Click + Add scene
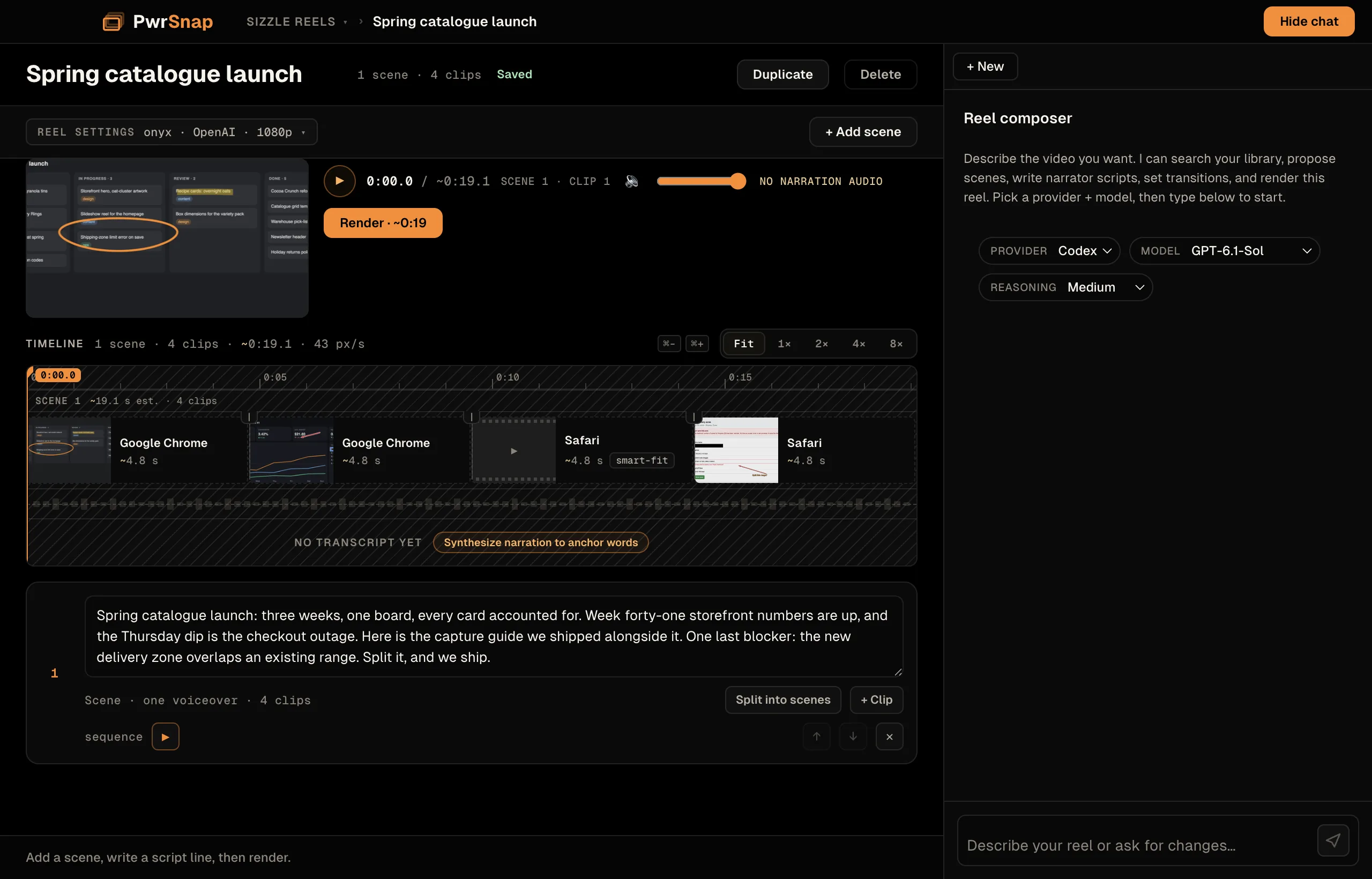The height and width of the screenshot is (879, 1372). coord(863,132)
